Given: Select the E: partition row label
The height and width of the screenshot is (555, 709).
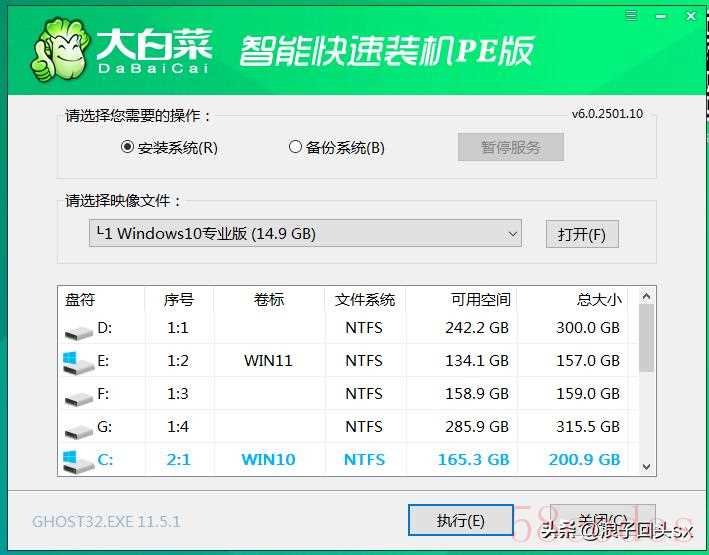Looking at the screenshot, I should click(x=103, y=361).
